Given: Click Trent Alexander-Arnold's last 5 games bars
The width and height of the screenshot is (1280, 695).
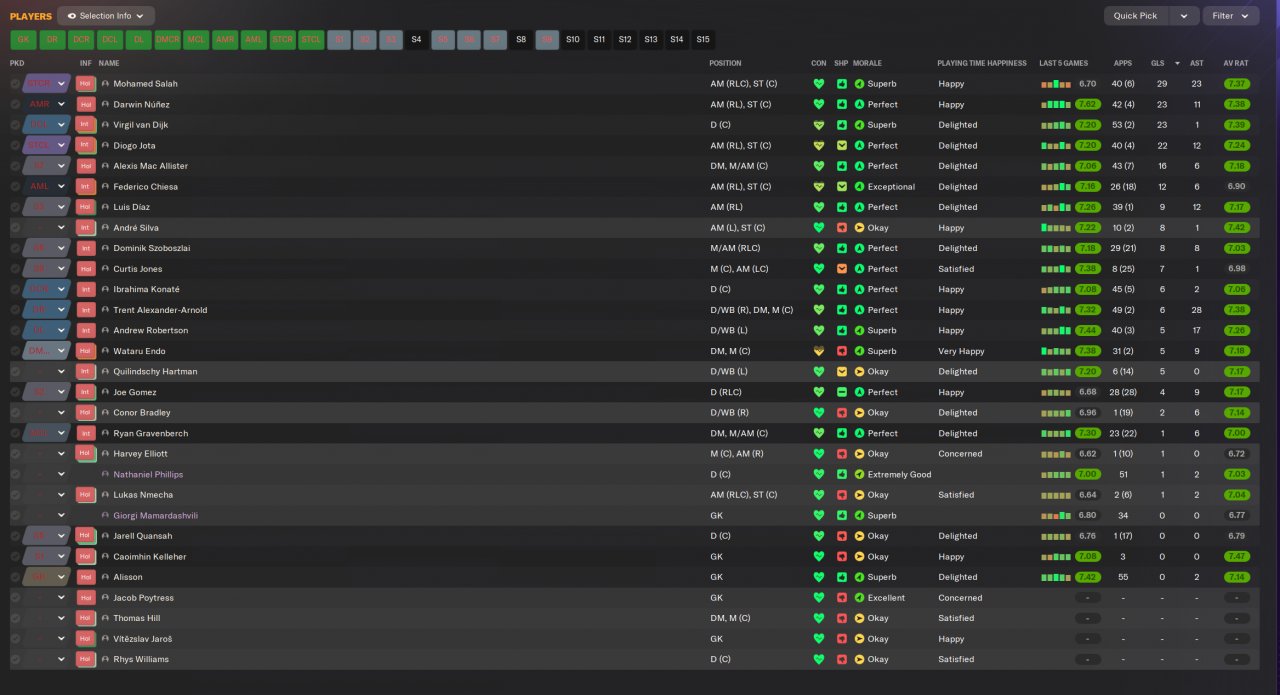Looking at the screenshot, I should (1055, 310).
